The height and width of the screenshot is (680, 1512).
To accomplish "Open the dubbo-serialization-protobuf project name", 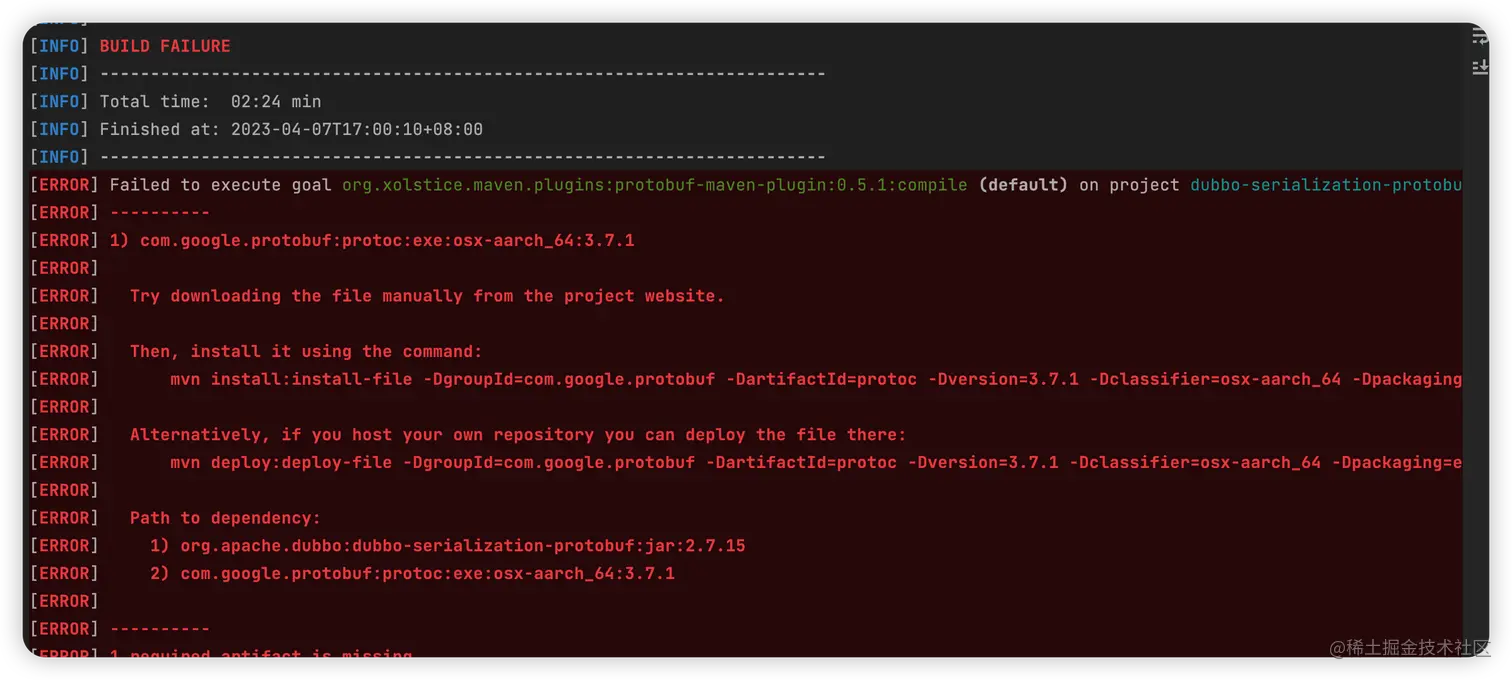I will [1325, 185].
